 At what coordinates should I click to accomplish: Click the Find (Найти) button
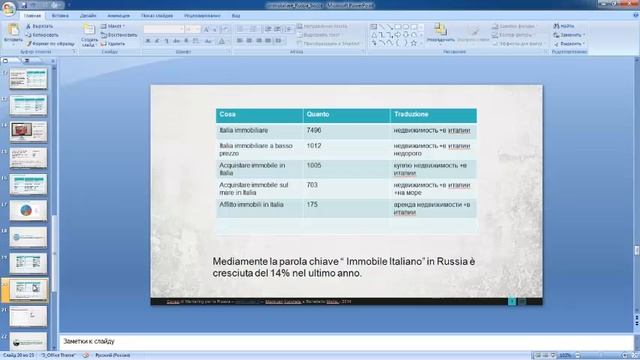(564, 26)
